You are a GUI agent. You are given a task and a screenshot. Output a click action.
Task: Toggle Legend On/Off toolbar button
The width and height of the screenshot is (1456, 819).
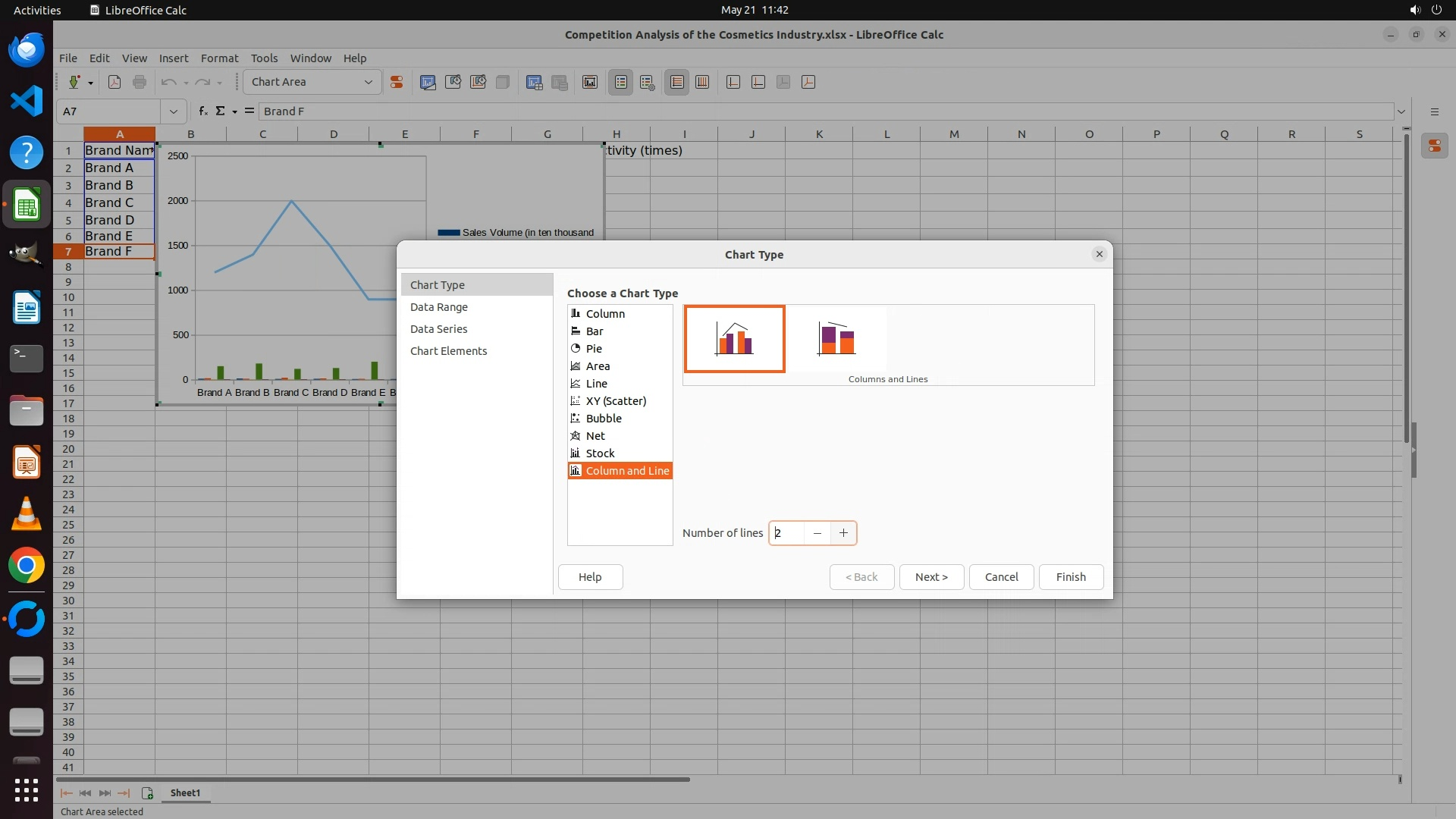point(620,82)
